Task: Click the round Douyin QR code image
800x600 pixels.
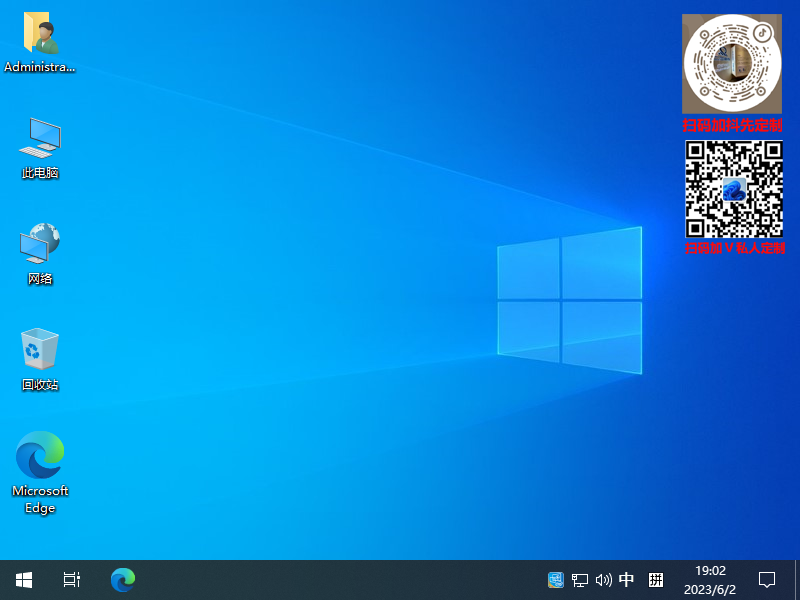Action: coord(732,64)
